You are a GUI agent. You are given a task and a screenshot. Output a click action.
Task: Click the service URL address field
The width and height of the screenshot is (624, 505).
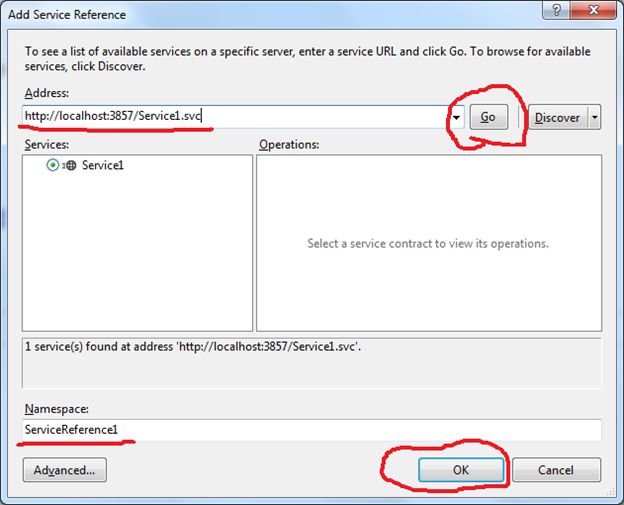(230, 117)
